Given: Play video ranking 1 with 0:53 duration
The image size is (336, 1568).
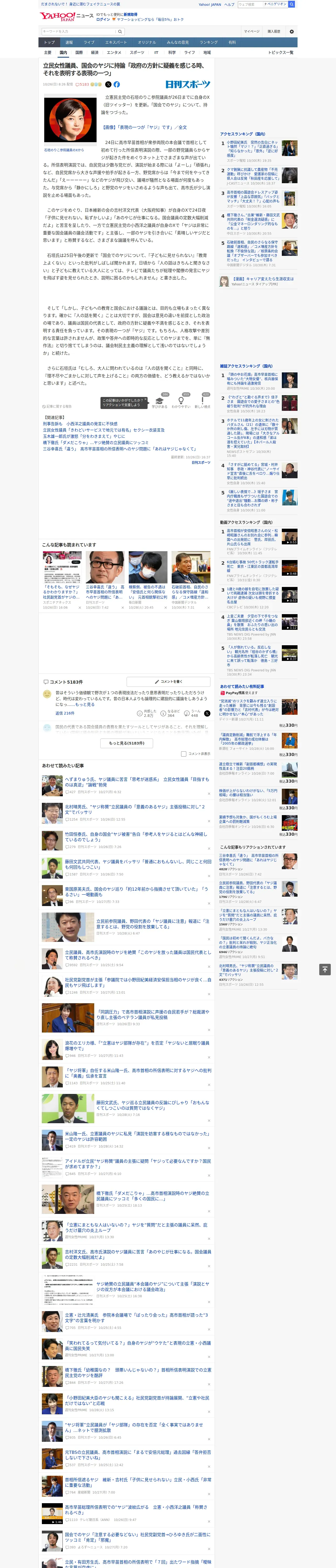Looking at the screenshot, I should [290, 536].
